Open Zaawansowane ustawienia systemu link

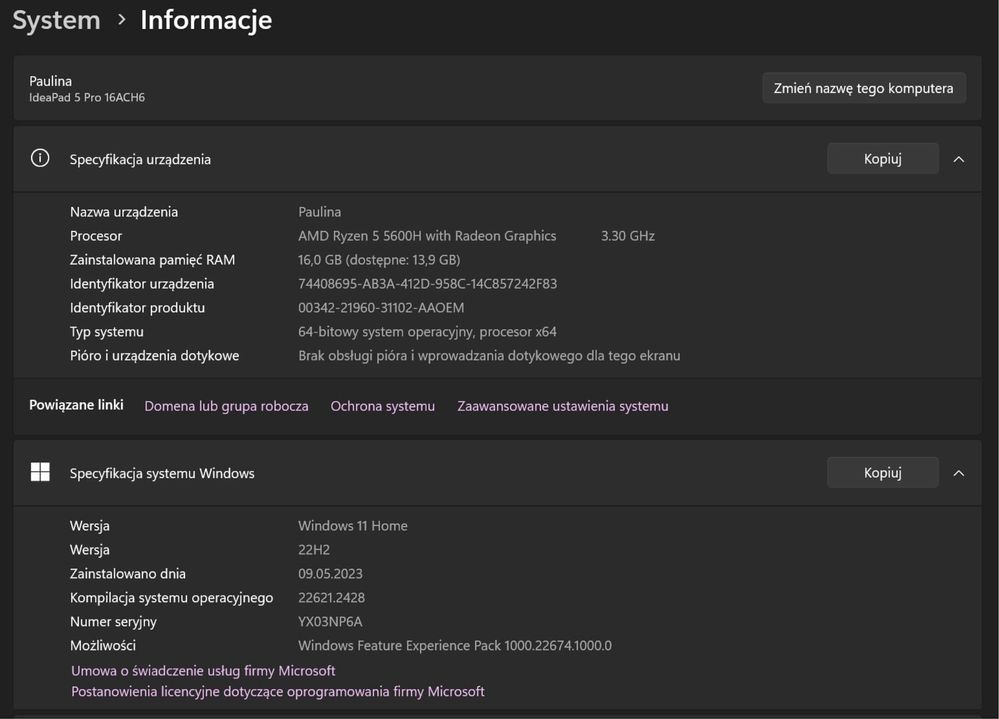coord(563,406)
